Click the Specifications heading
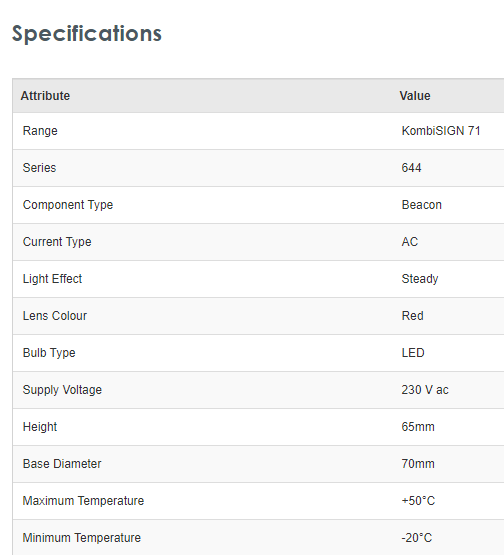The height and width of the screenshot is (555, 504). tap(87, 34)
